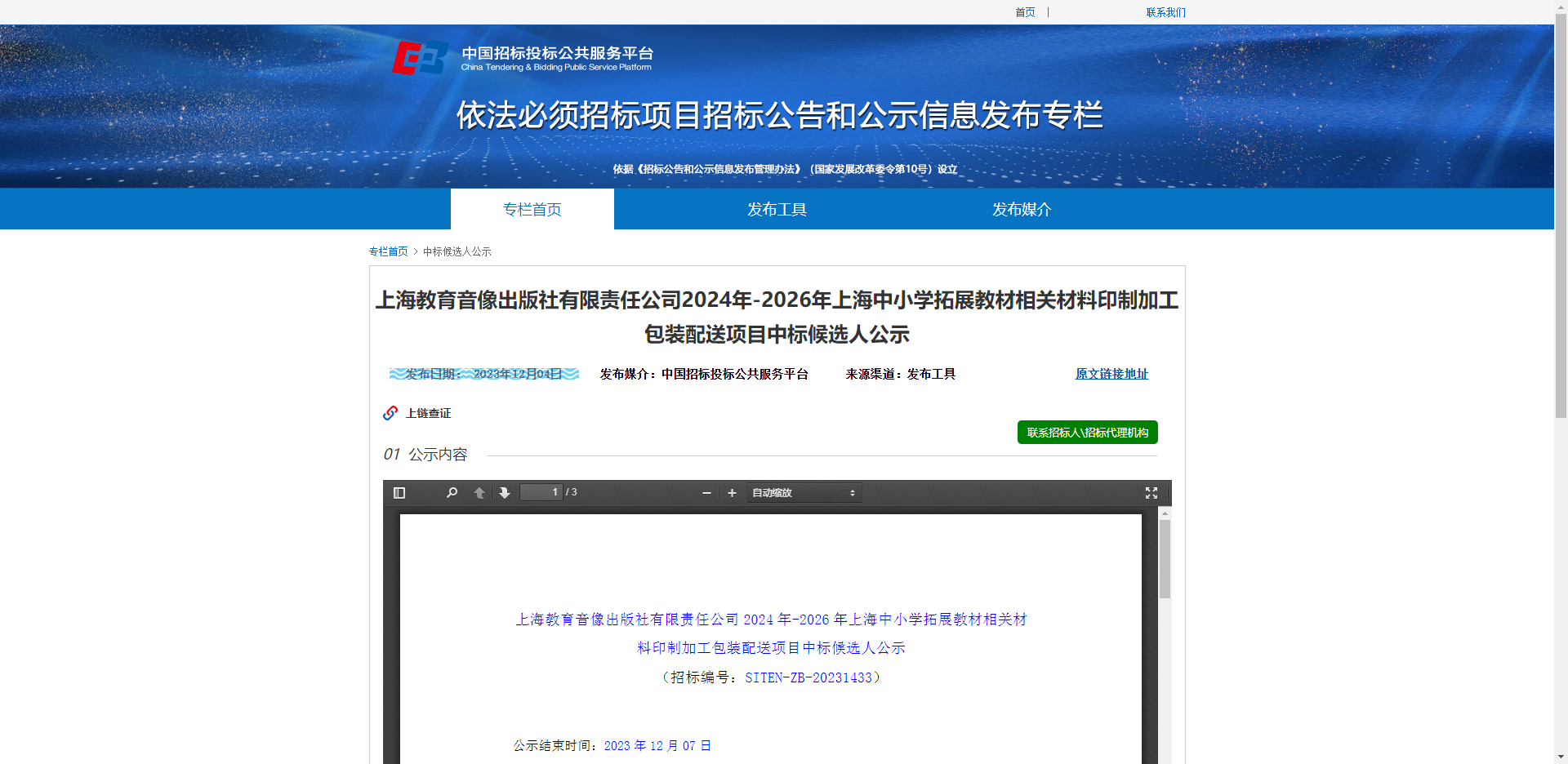Open the 联系我们 link
Viewport: 1568px width, 764px height.
pyautogui.click(x=1165, y=12)
